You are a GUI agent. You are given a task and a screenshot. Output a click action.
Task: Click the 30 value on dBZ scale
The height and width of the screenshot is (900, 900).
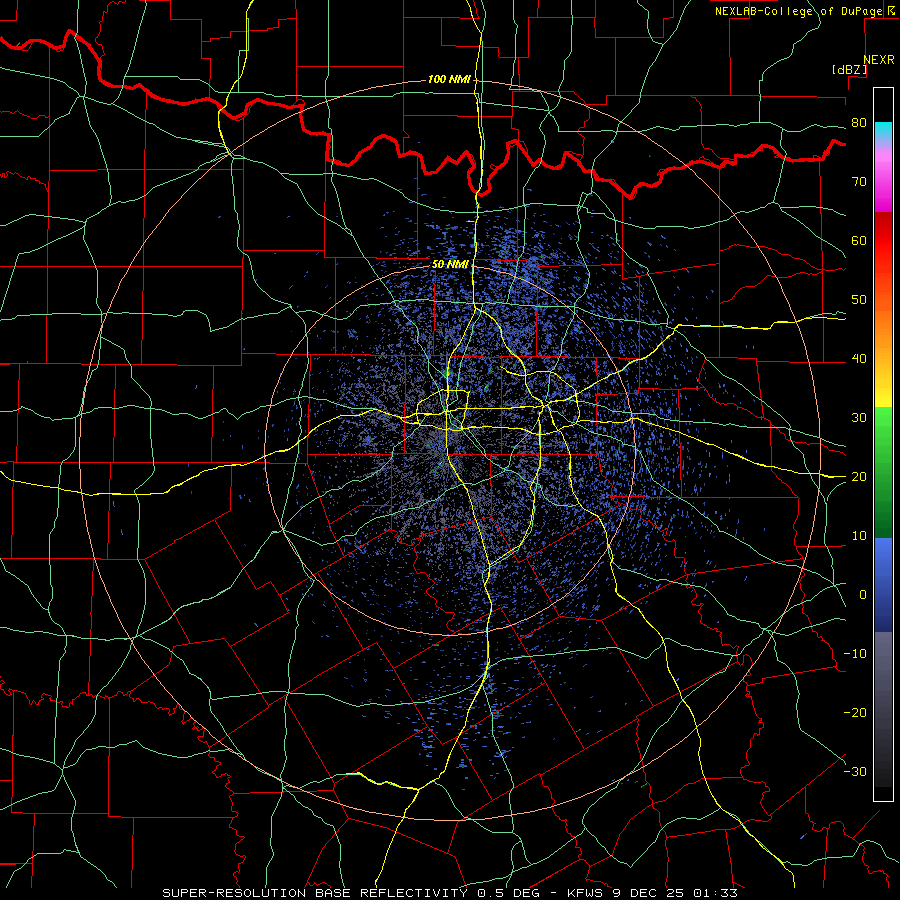859,418
